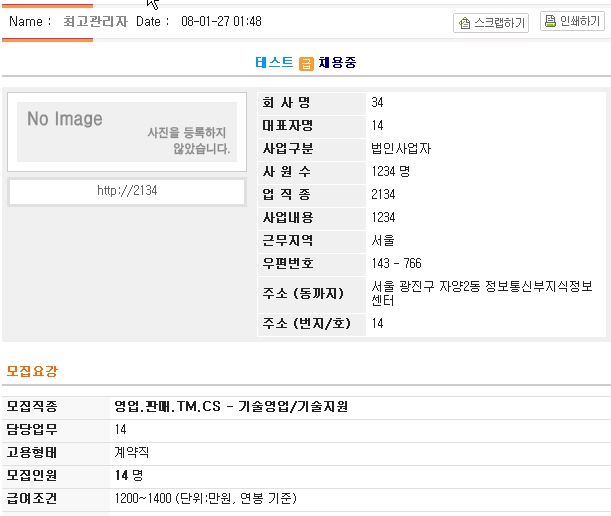The image size is (611, 516).
Task: Click the 회사명 field label
Action: coord(287,102)
